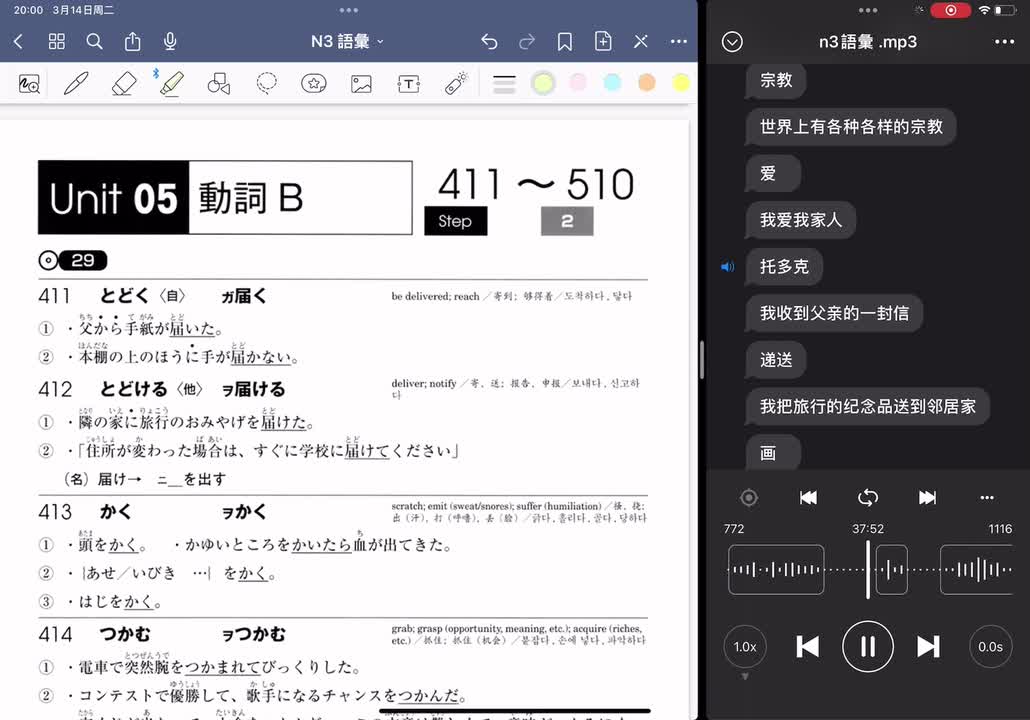Tap the screen recording indicator in status bar
This screenshot has width=1030, height=720.
950,10
